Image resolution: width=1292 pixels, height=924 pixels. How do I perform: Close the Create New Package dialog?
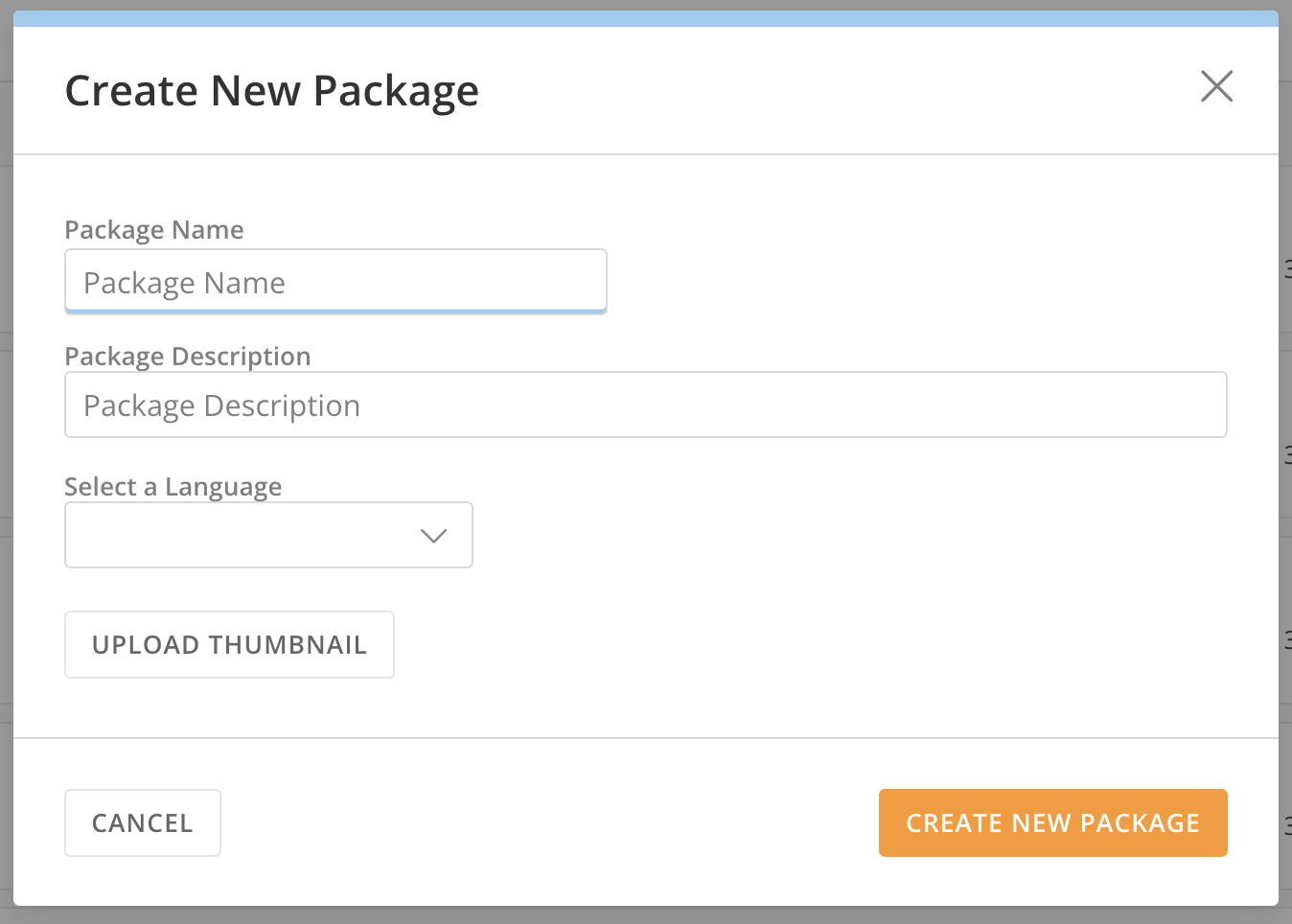(x=1216, y=86)
